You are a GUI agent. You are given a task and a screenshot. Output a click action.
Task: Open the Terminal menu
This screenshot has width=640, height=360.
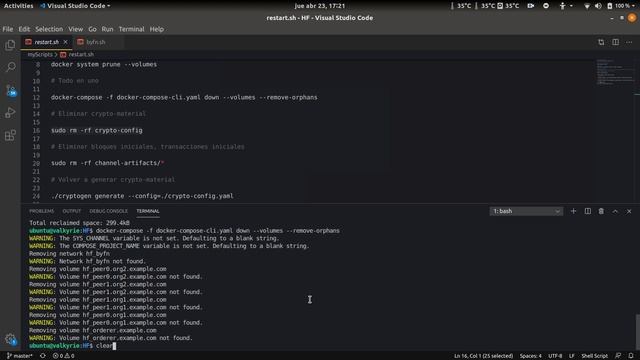click(x=131, y=29)
